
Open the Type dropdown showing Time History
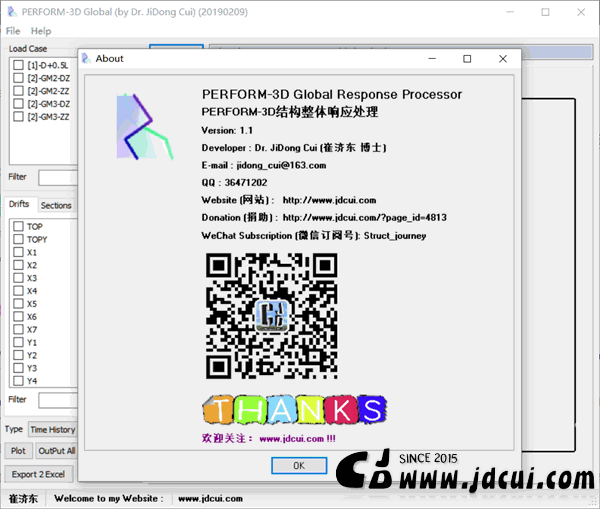point(52,429)
